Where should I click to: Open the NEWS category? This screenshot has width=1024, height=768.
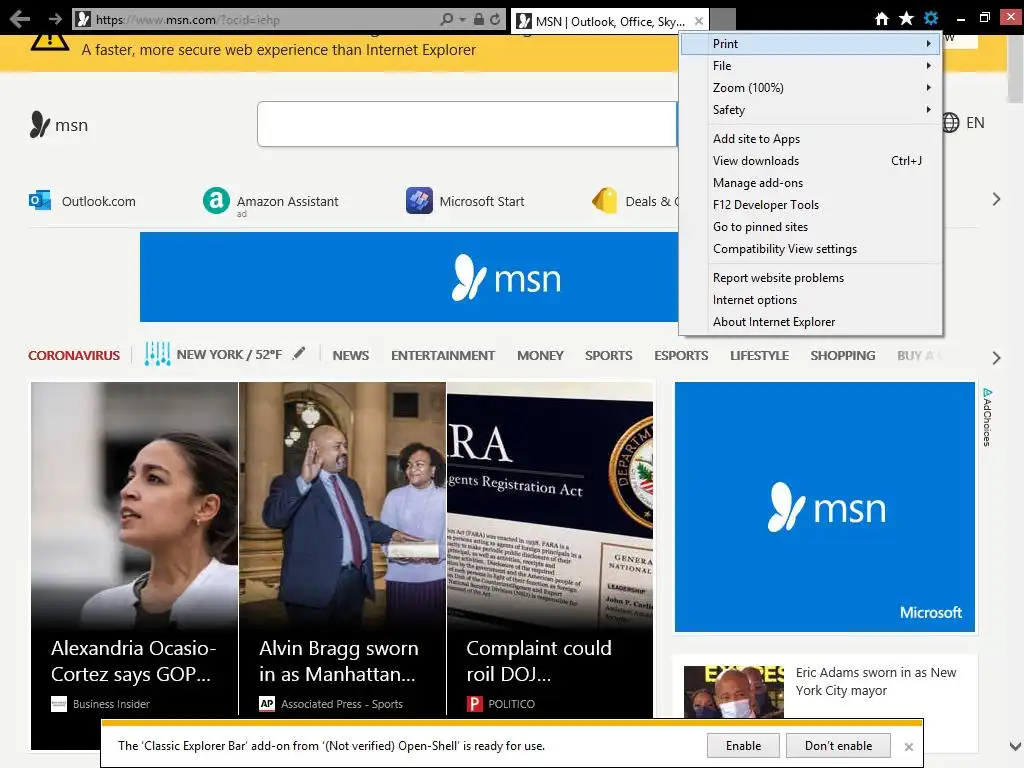pyautogui.click(x=351, y=355)
